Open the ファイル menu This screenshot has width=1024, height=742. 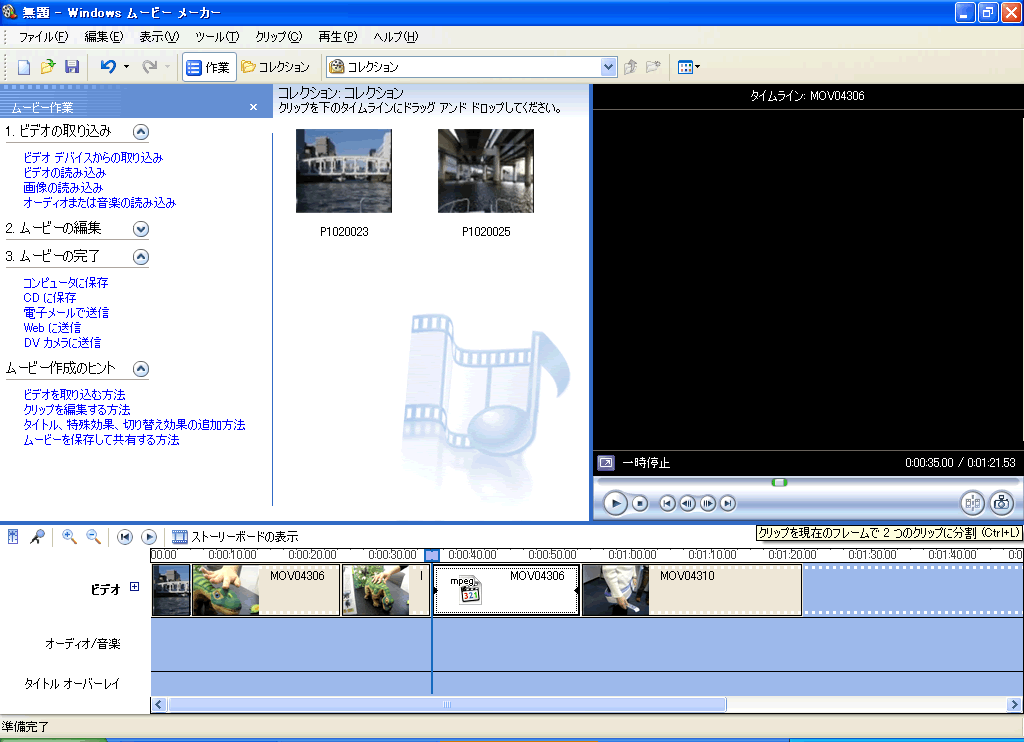pyautogui.click(x=43, y=37)
